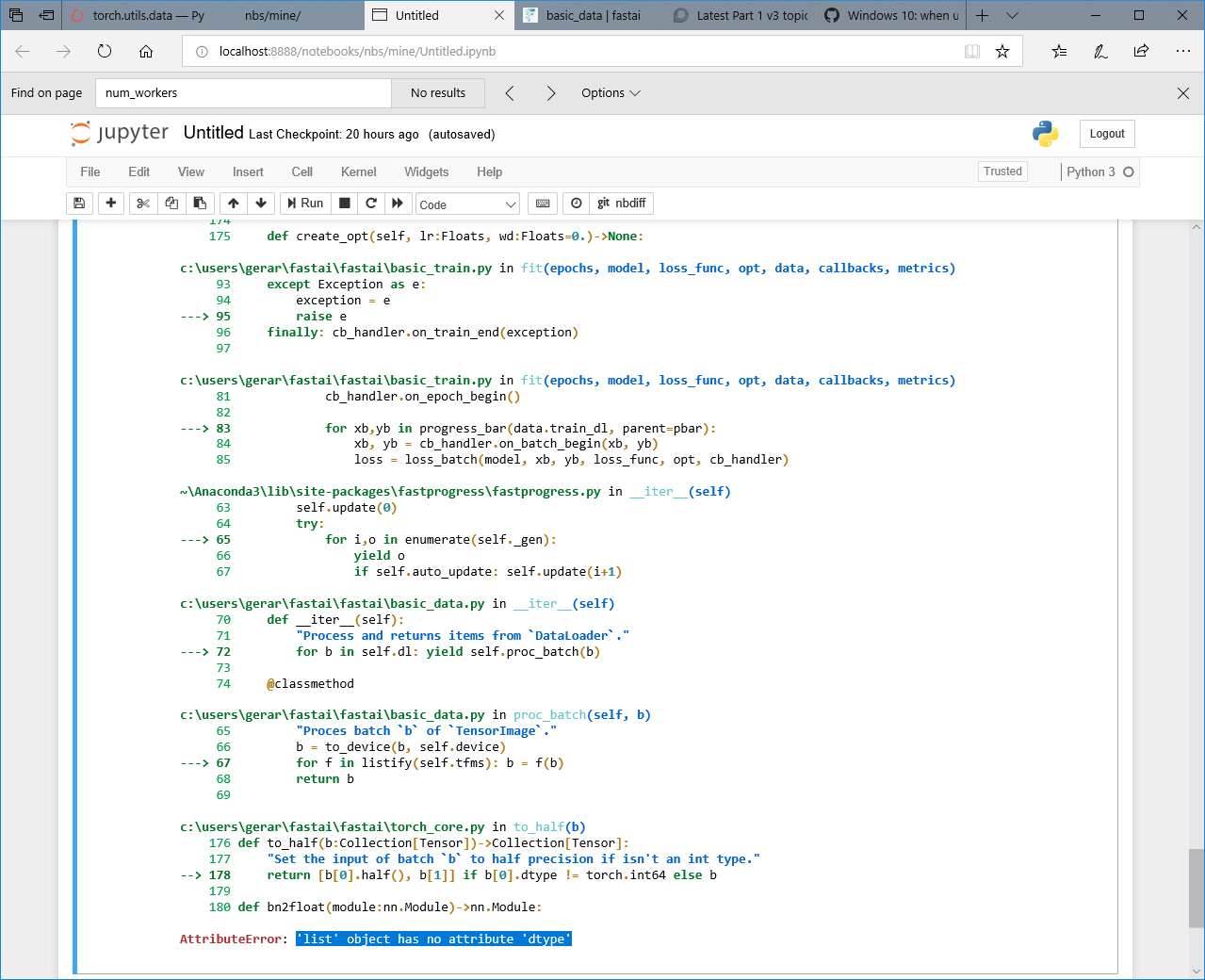Move the selected cell up

coord(233,203)
